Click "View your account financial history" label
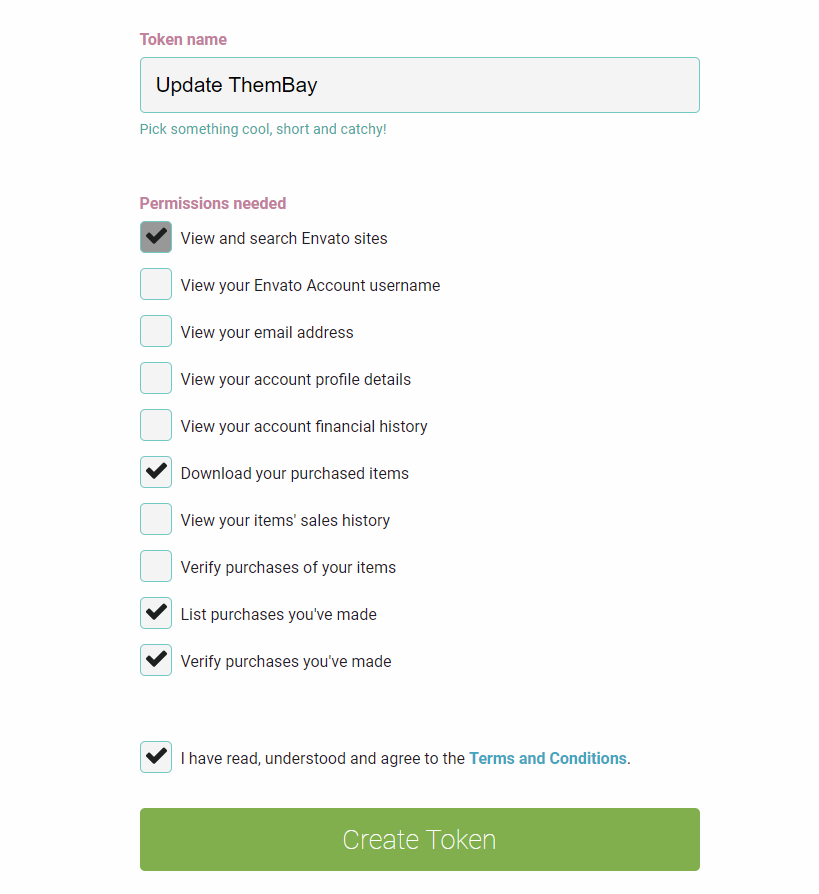Screen dimensions: 819x894 (x=304, y=426)
